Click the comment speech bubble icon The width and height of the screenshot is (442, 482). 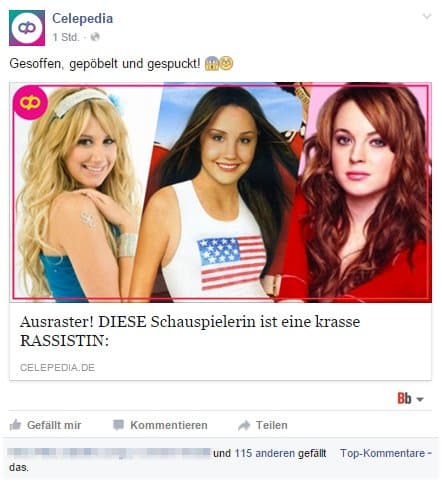(x=118, y=425)
